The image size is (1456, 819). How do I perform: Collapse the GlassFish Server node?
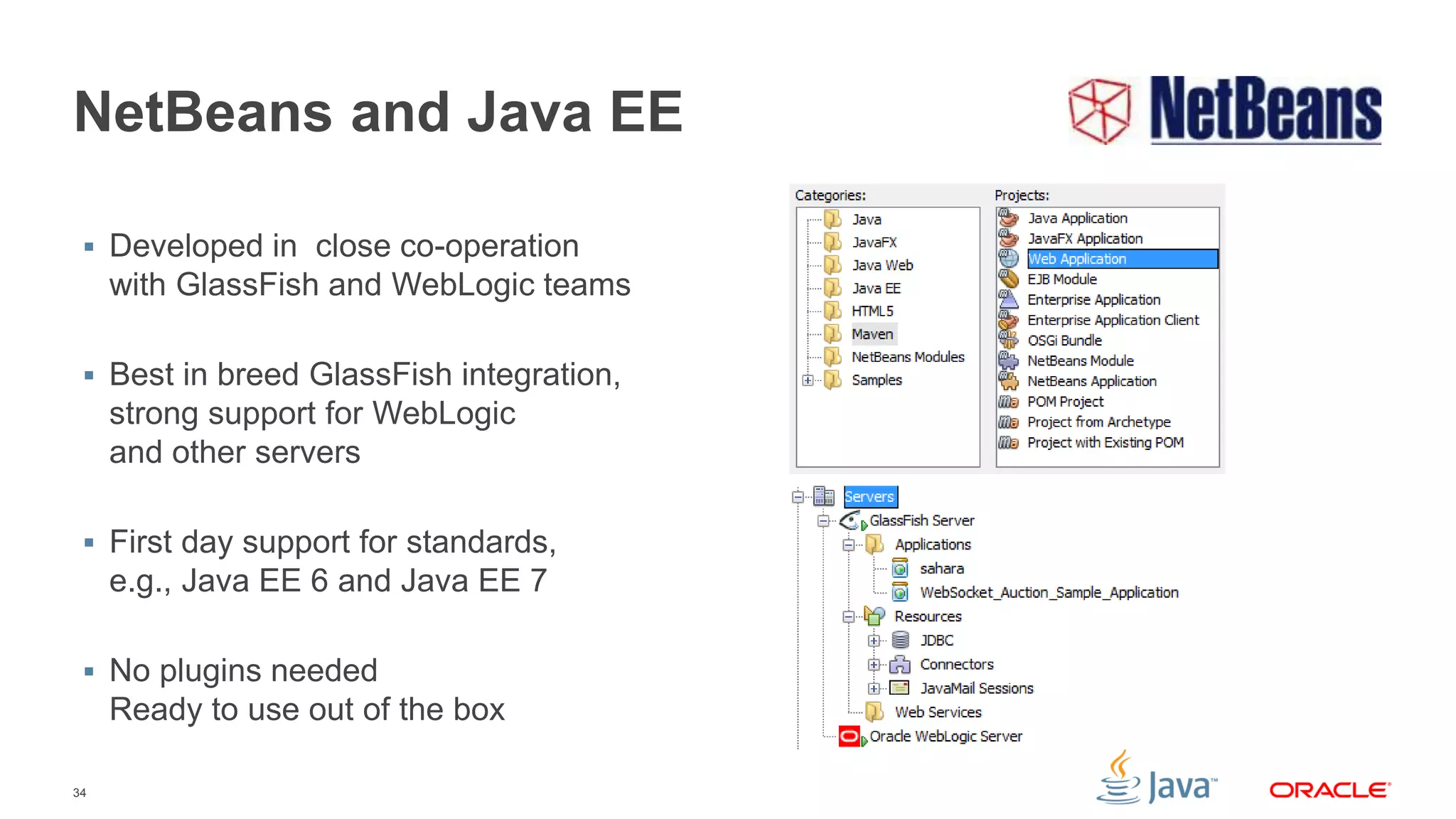(823, 521)
